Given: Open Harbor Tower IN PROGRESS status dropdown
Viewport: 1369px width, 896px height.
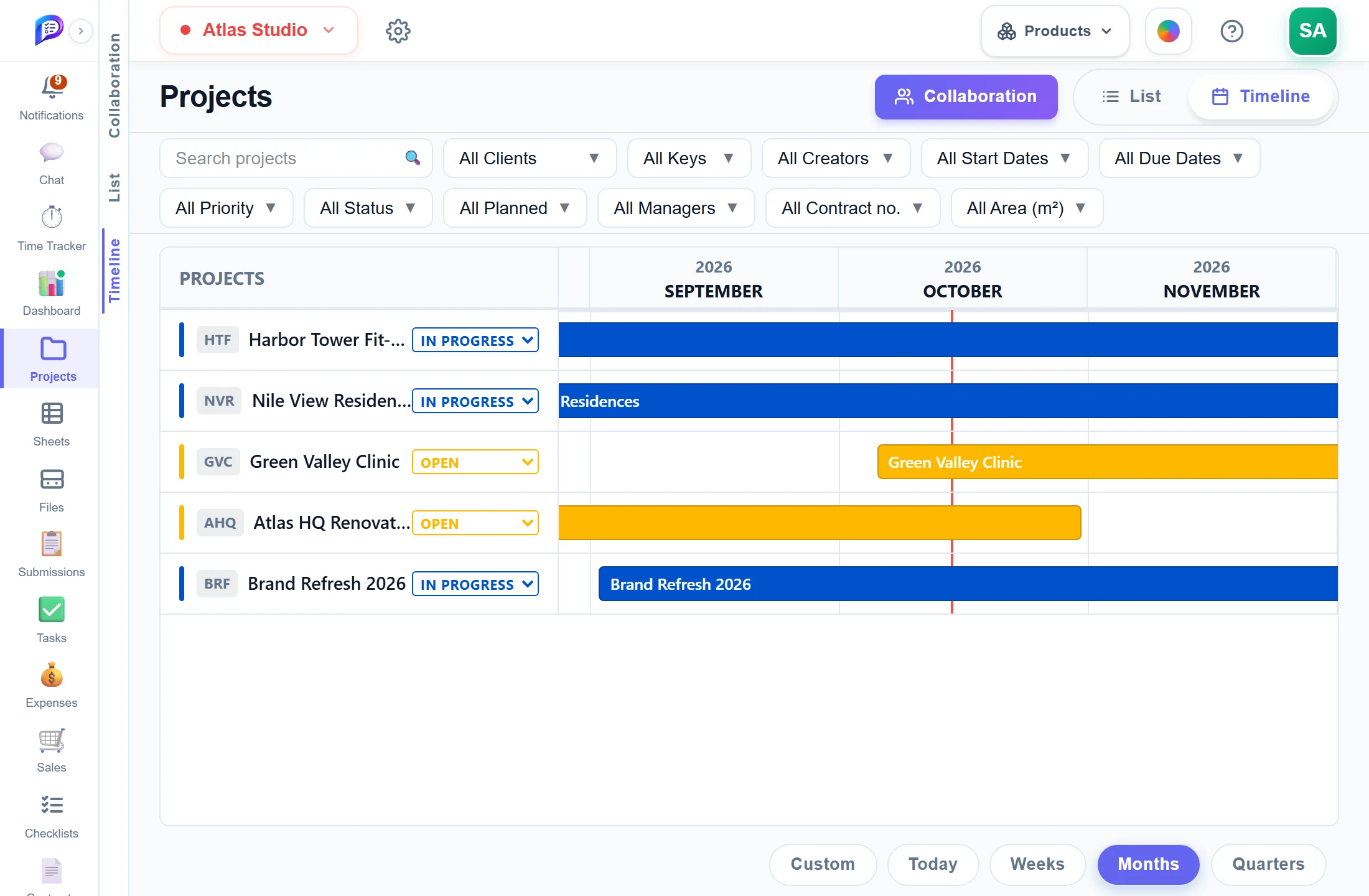Looking at the screenshot, I should pyautogui.click(x=475, y=340).
